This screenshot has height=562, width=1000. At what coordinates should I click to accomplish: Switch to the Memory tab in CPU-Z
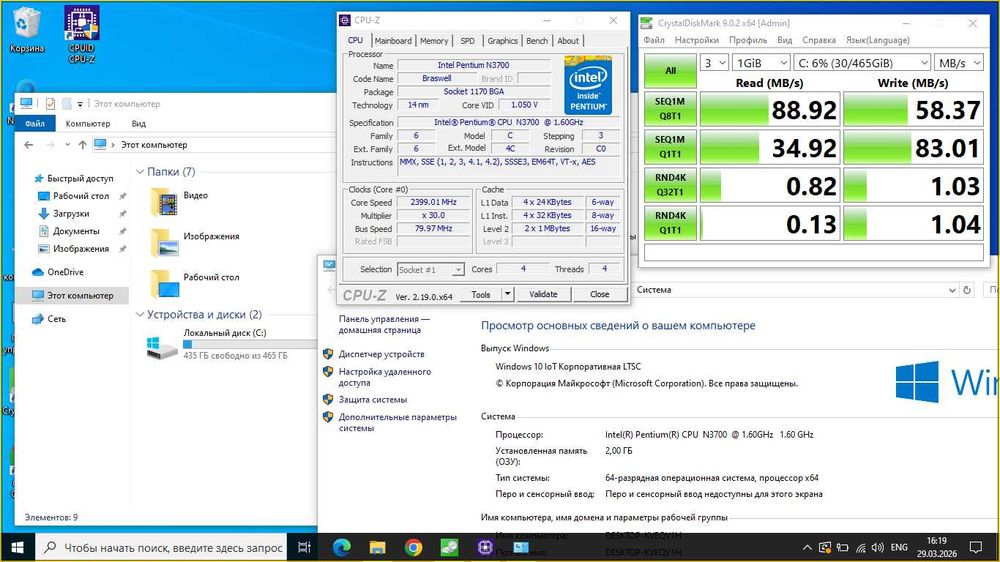[434, 41]
